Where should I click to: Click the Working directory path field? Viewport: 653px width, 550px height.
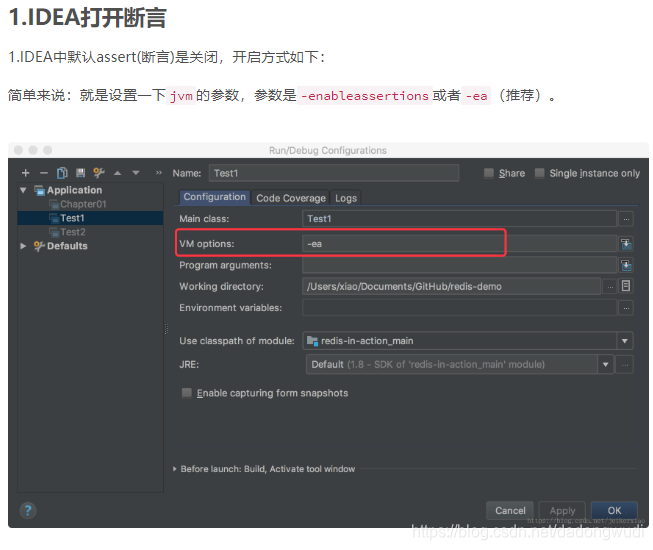[451, 286]
